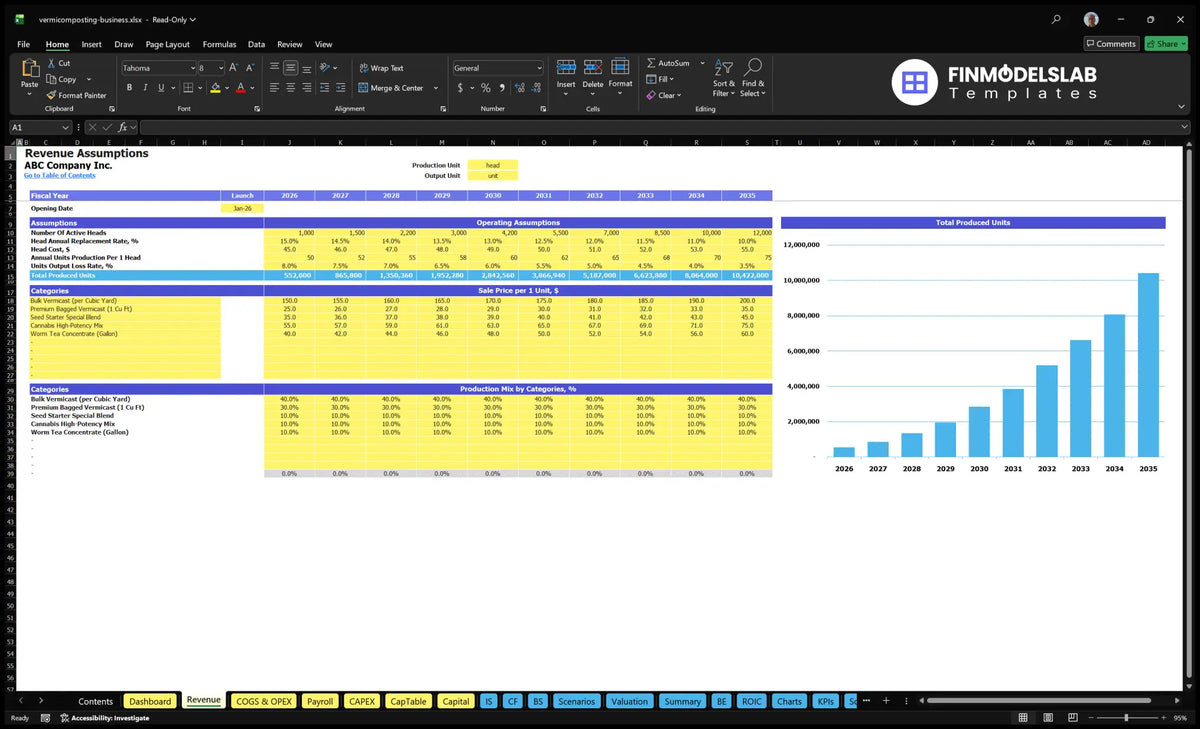Click the formula bar input

point(664,127)
